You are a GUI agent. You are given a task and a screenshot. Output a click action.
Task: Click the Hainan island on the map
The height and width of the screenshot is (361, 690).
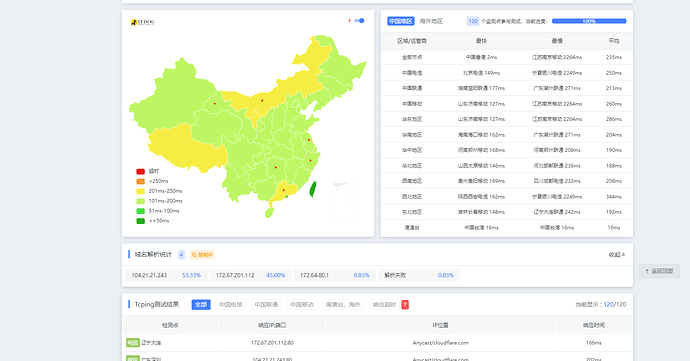269,213
